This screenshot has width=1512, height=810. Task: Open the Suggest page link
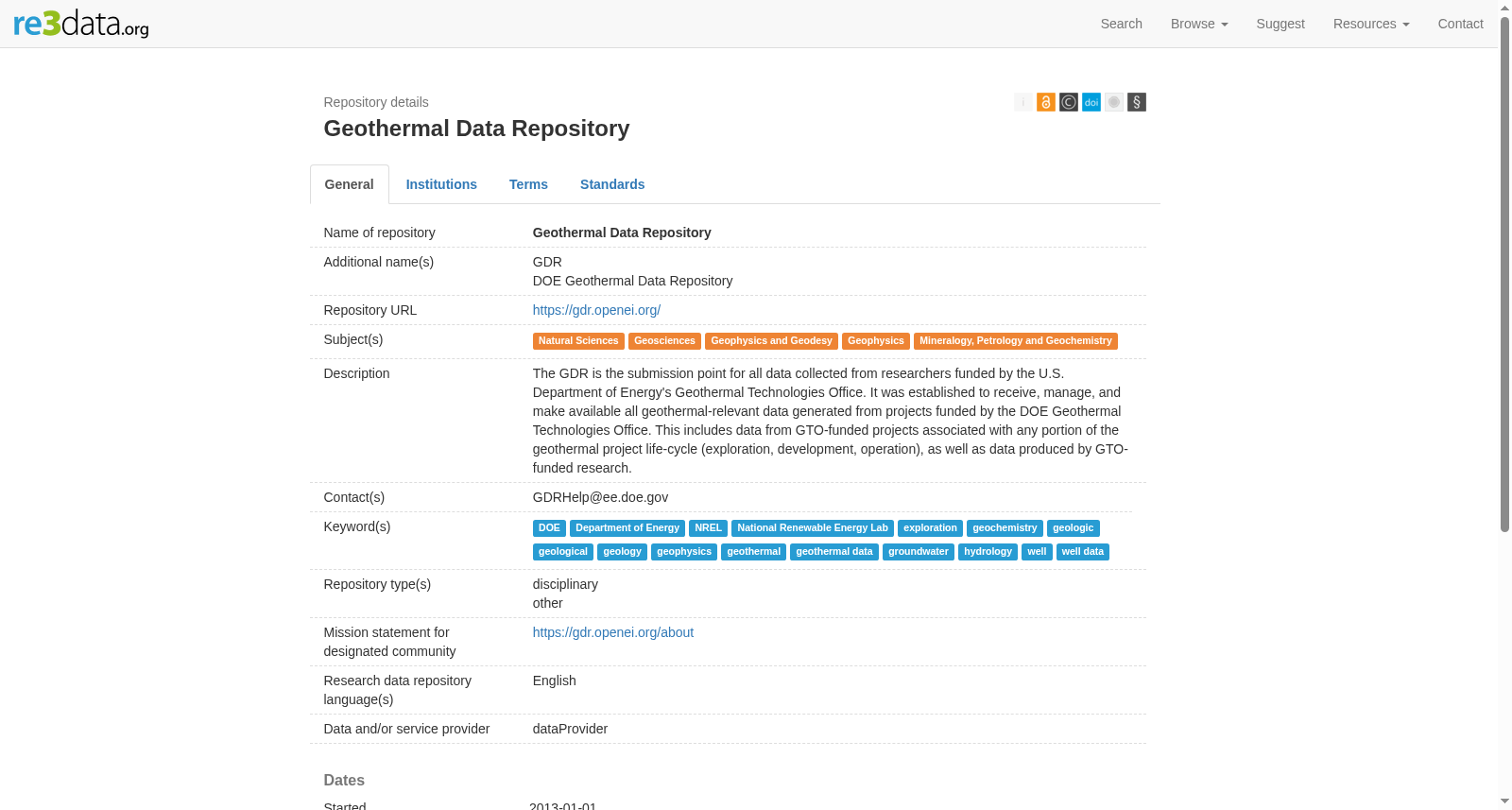pyautogui.click(x=1280, y=24)
